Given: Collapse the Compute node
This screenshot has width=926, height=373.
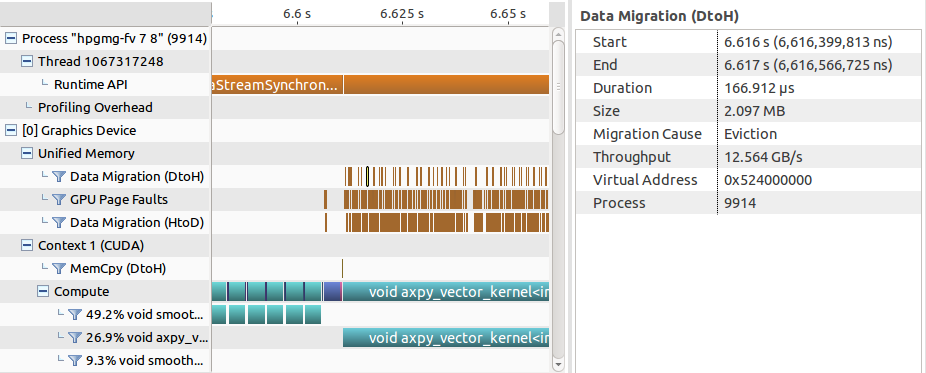Looking at the screenshot, I should [x=43, y=292].
